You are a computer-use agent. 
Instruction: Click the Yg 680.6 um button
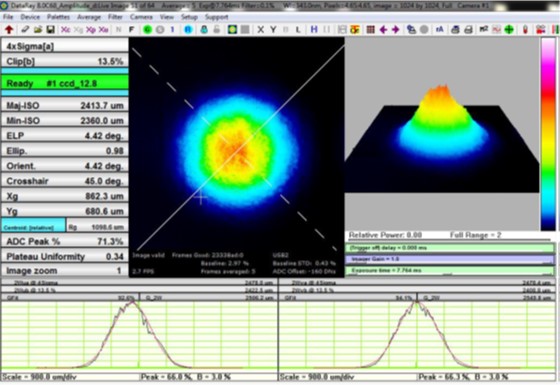pos(65,211)
